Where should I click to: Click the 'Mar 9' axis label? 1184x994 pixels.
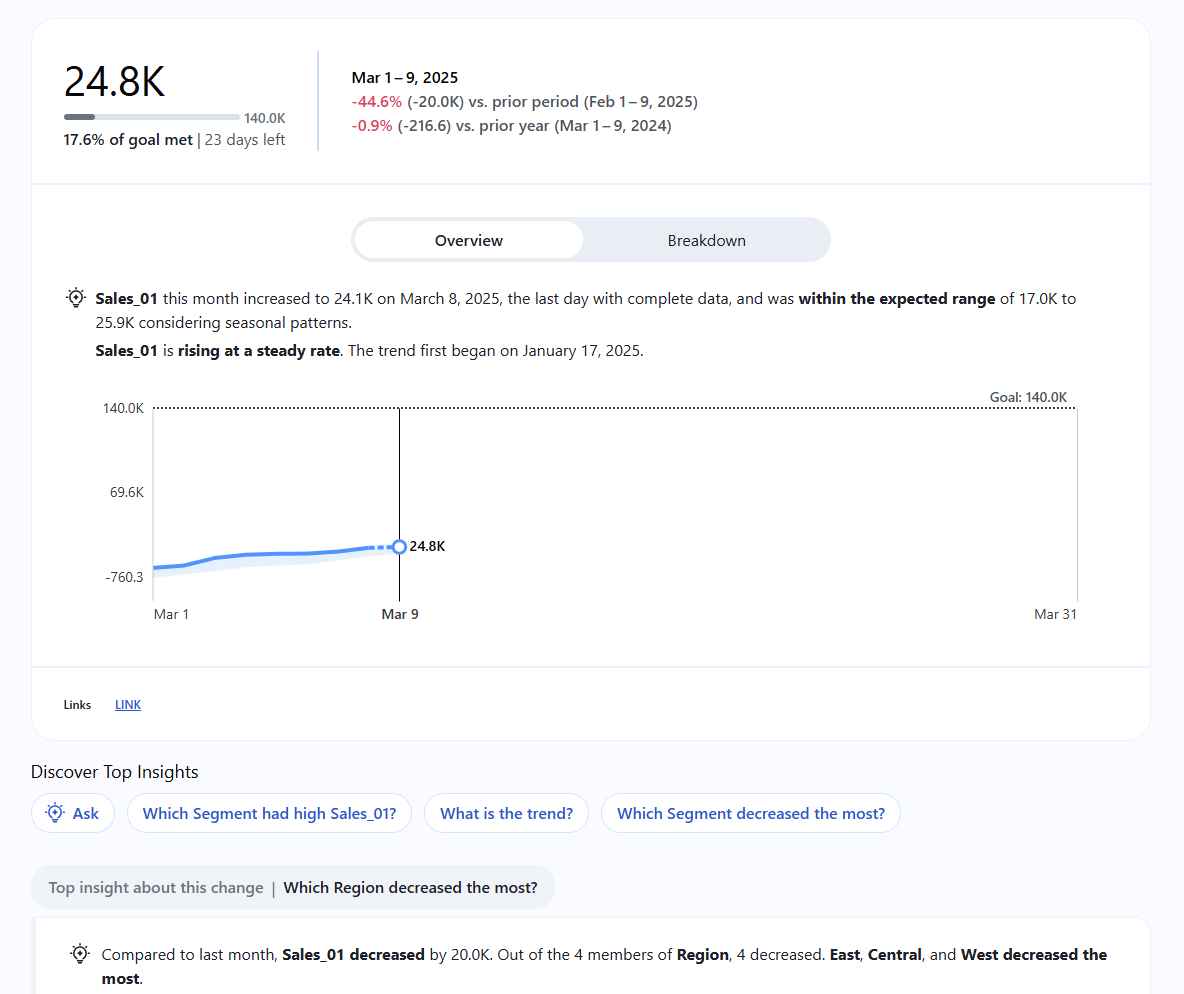pos(399,614)
